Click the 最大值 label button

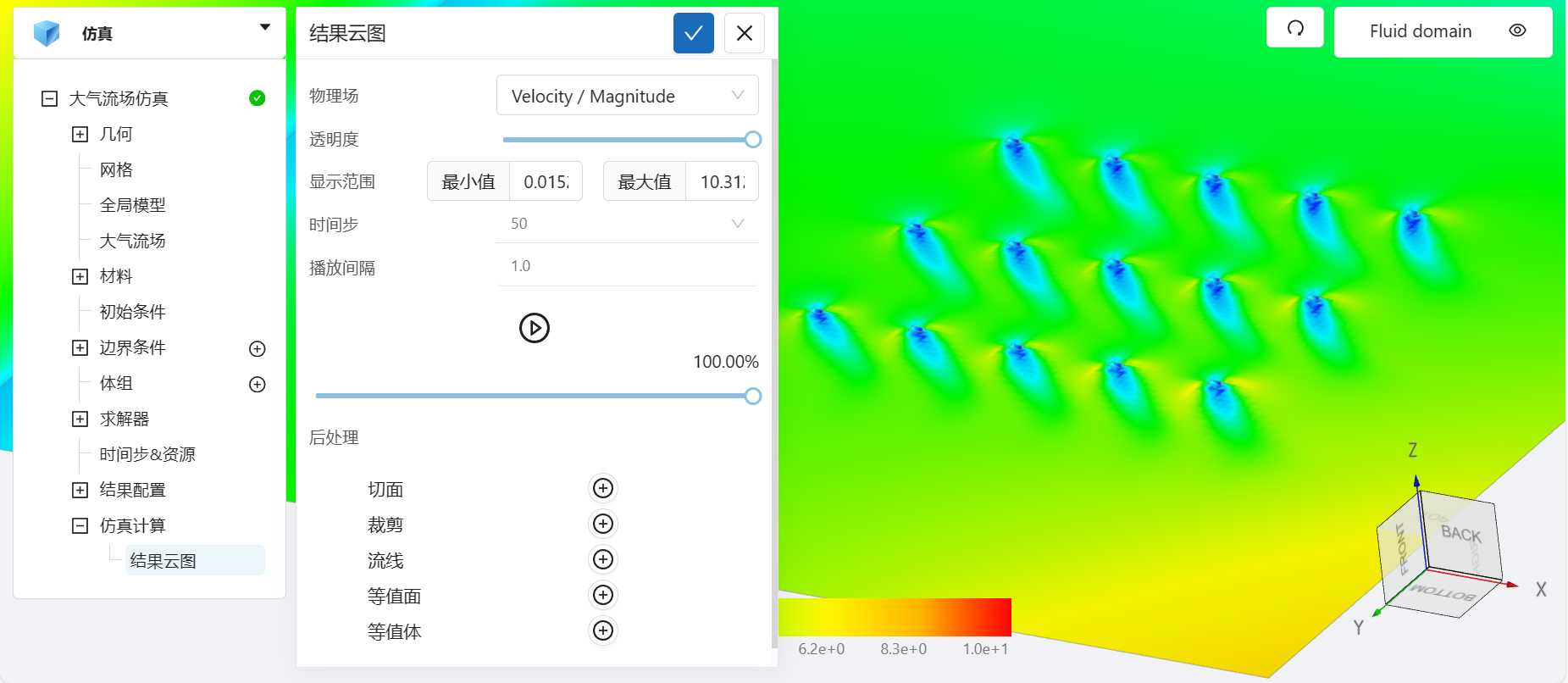pos(645,181)
